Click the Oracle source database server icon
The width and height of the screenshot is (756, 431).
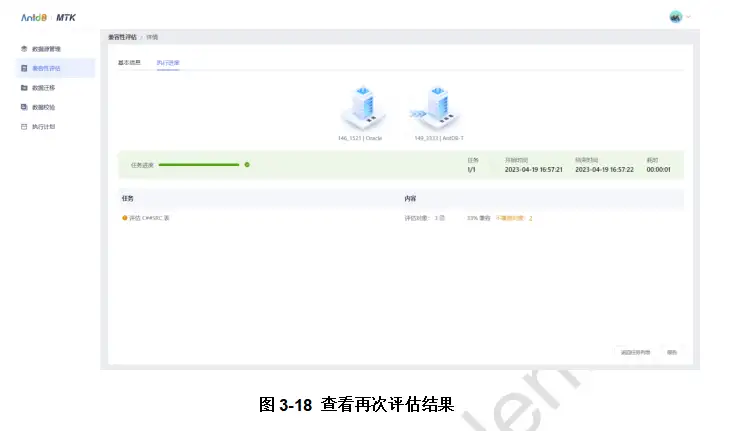(363, 108)
